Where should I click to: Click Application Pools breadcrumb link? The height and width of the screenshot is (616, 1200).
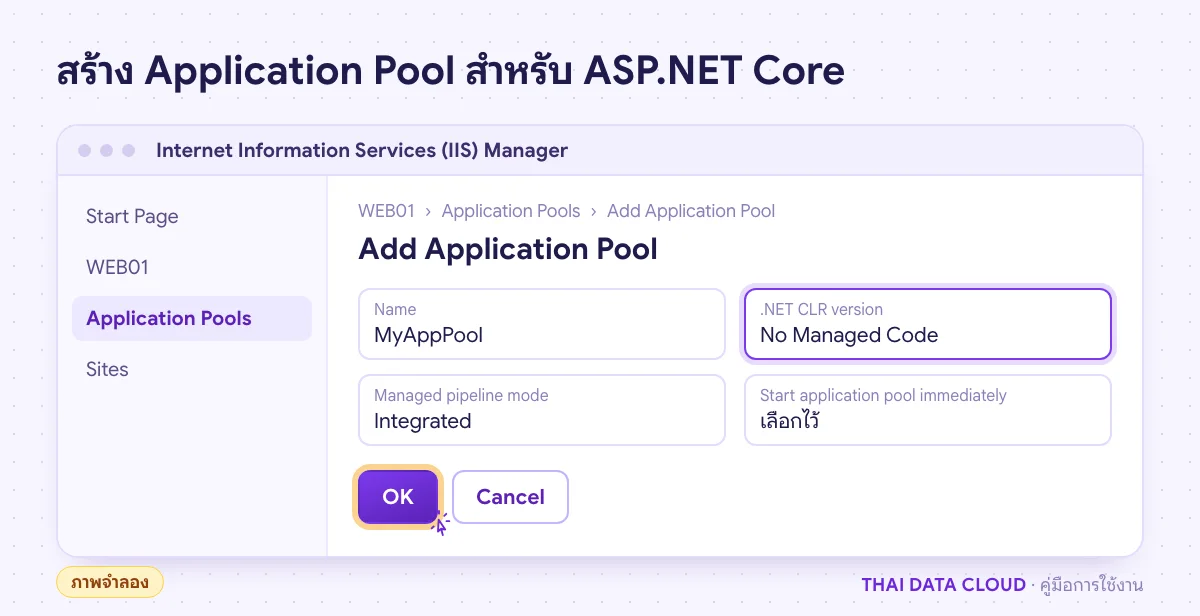pyautogui.click(x=511, y=211)
